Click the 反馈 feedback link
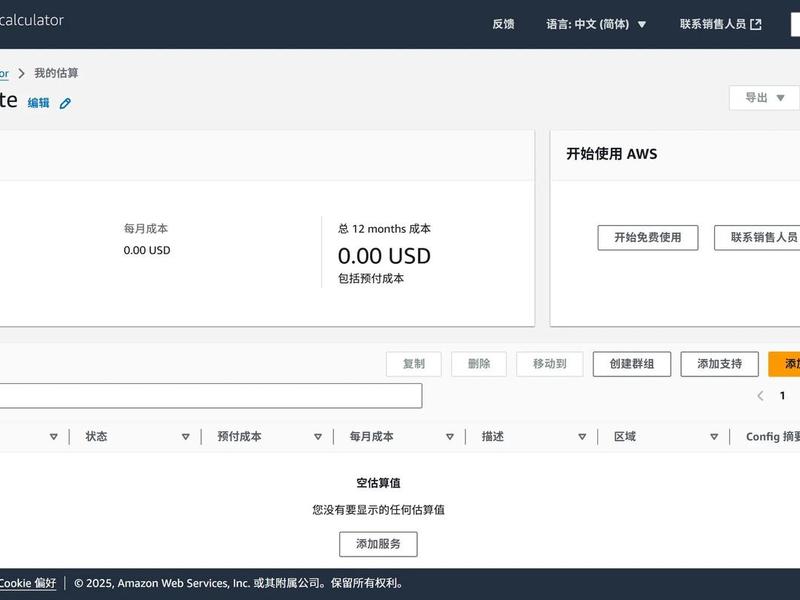This screenshot has height=600, width=800. coord(504,24)
